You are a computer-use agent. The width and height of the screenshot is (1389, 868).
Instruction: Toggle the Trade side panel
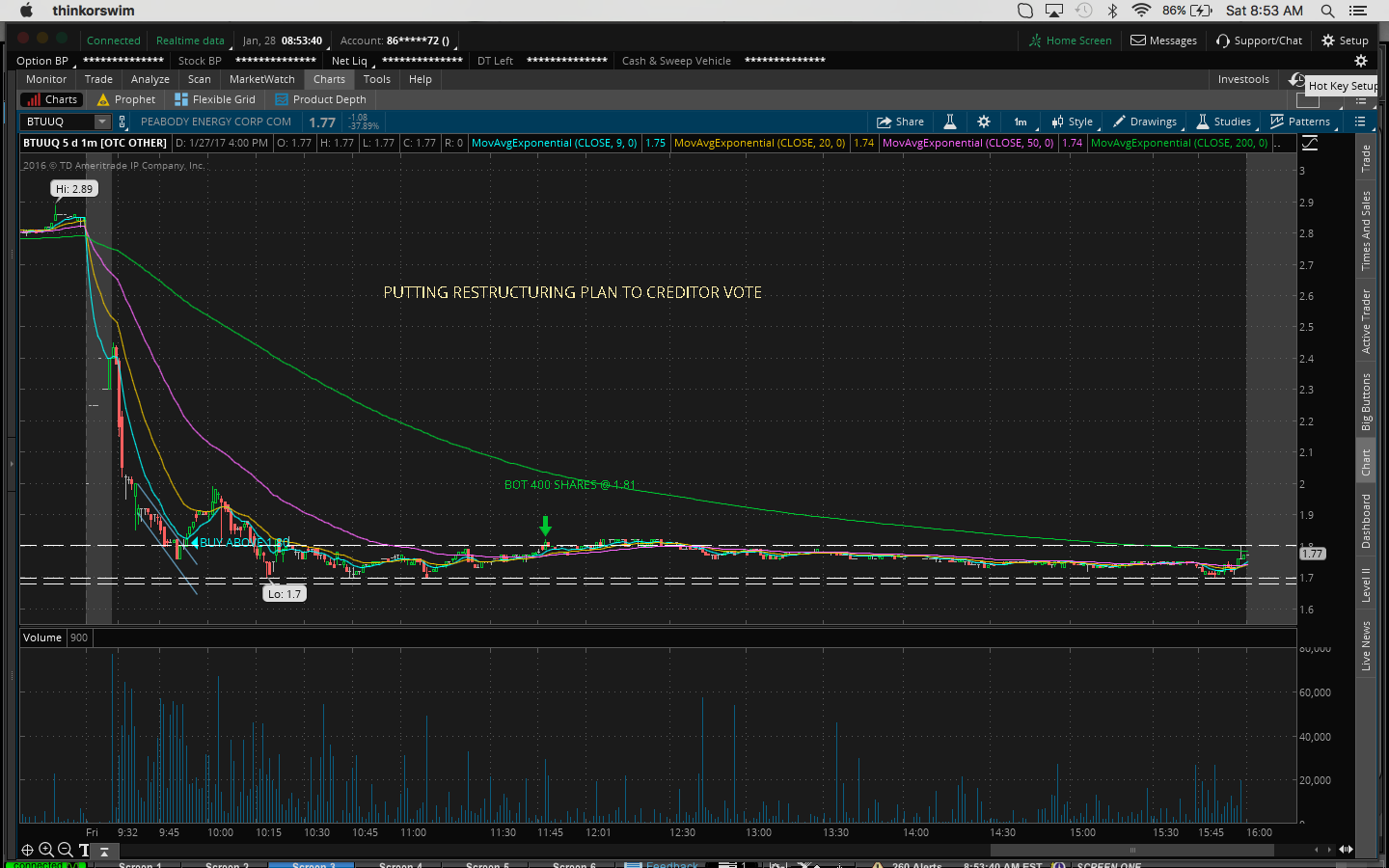(1366, 159)
